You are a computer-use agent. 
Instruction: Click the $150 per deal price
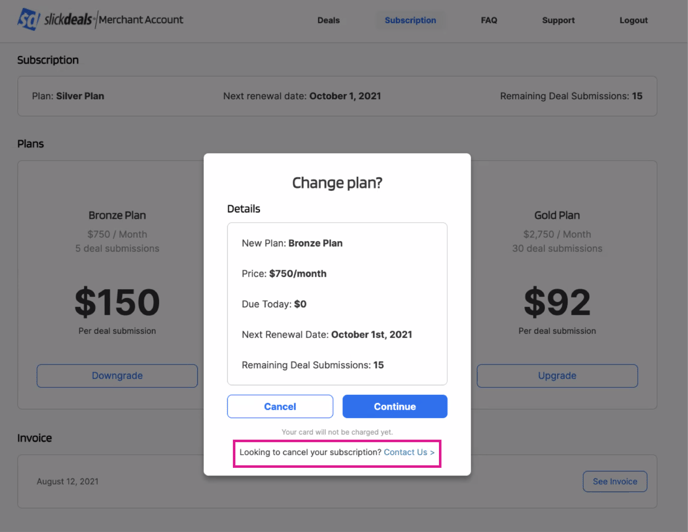(117, 302)
